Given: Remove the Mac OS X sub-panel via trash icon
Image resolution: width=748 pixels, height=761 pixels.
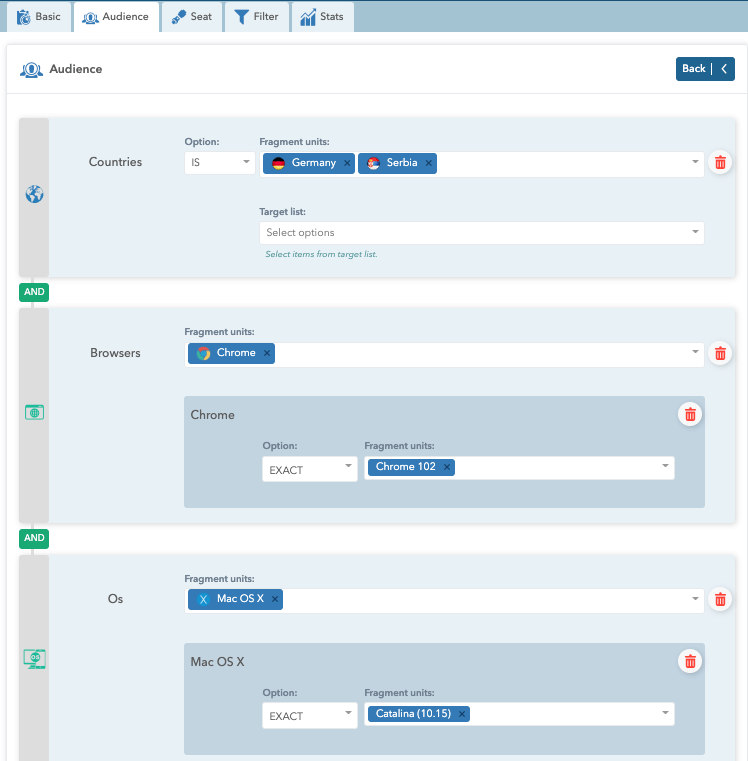Looking at the screenshot, I should (x=689, y=661).
